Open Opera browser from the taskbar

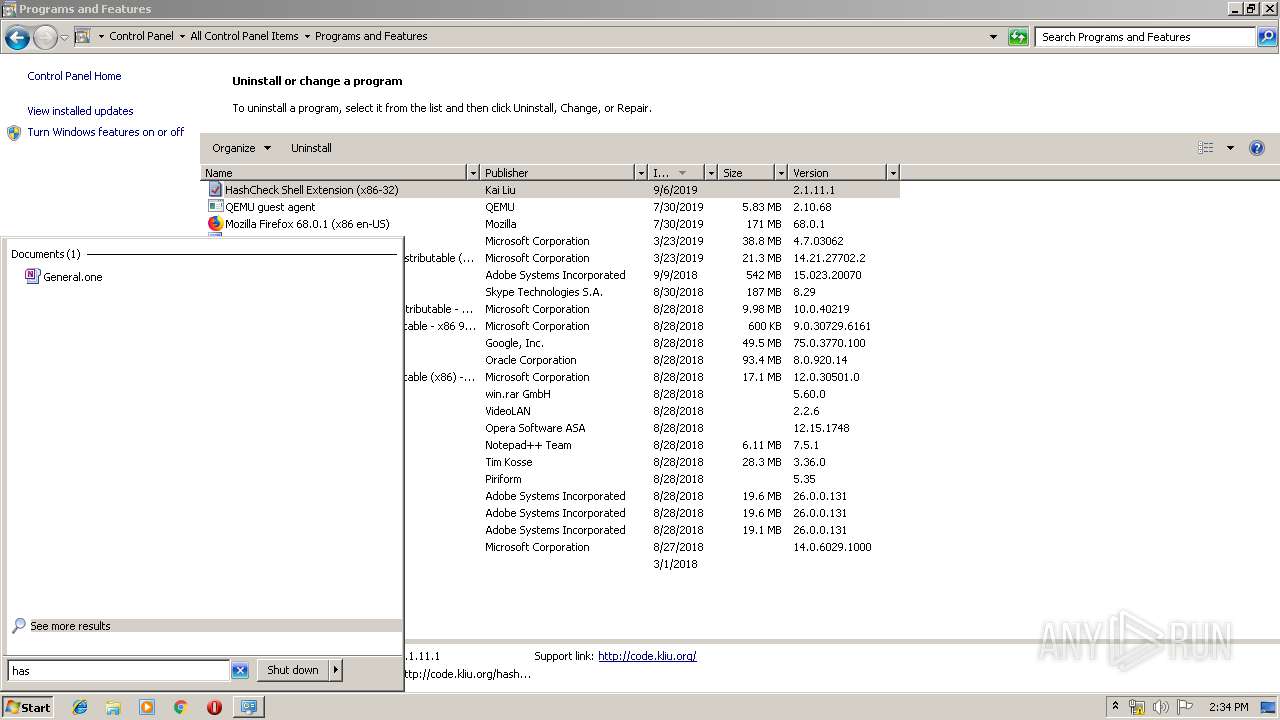[x=214, y=707]
